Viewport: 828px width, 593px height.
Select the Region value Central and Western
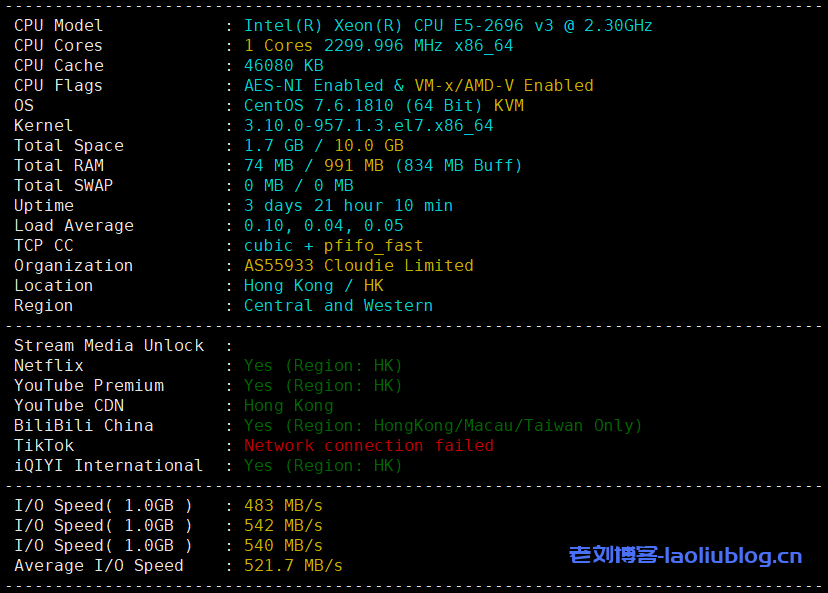(x=338, y=305)
